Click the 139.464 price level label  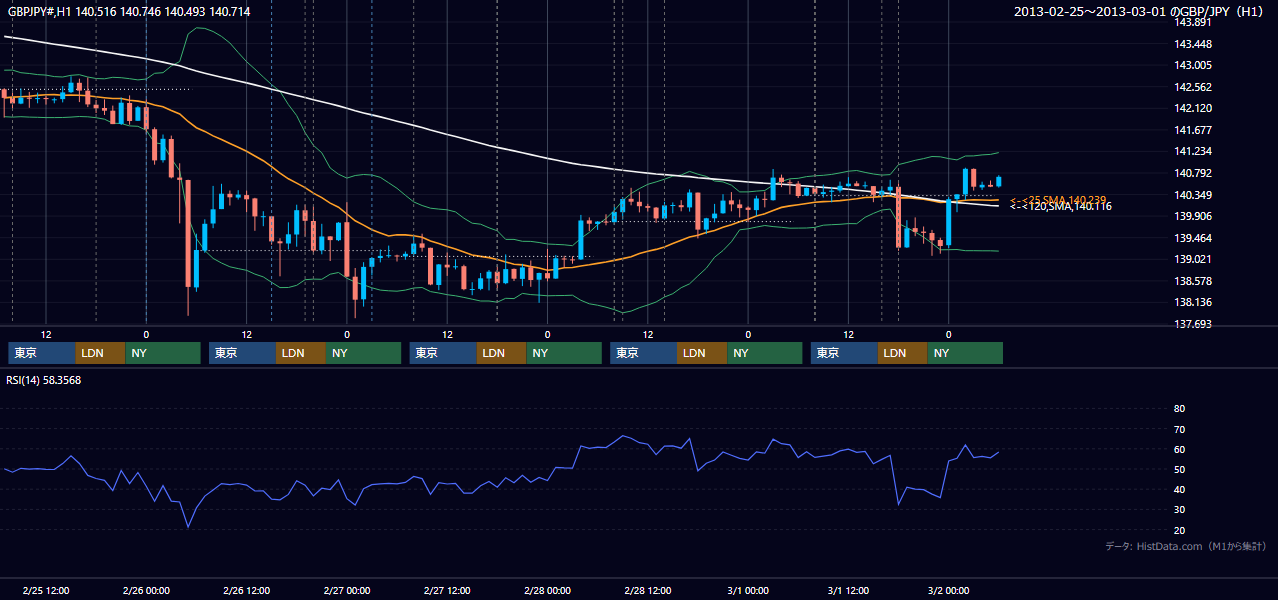point(1193,238)
